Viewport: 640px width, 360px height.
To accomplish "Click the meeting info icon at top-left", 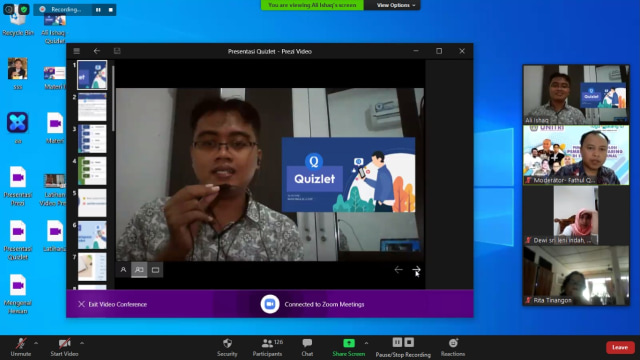I will point(9,9).
